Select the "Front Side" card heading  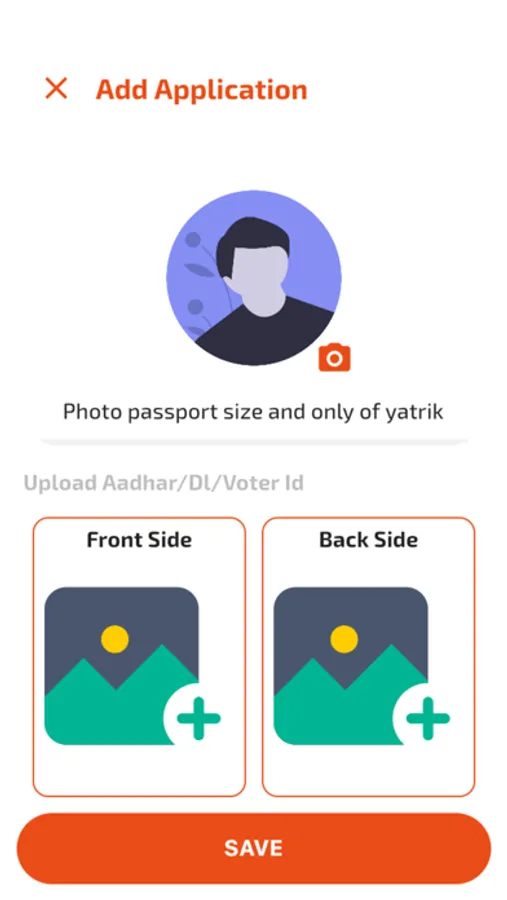click(x=139, y=540)
